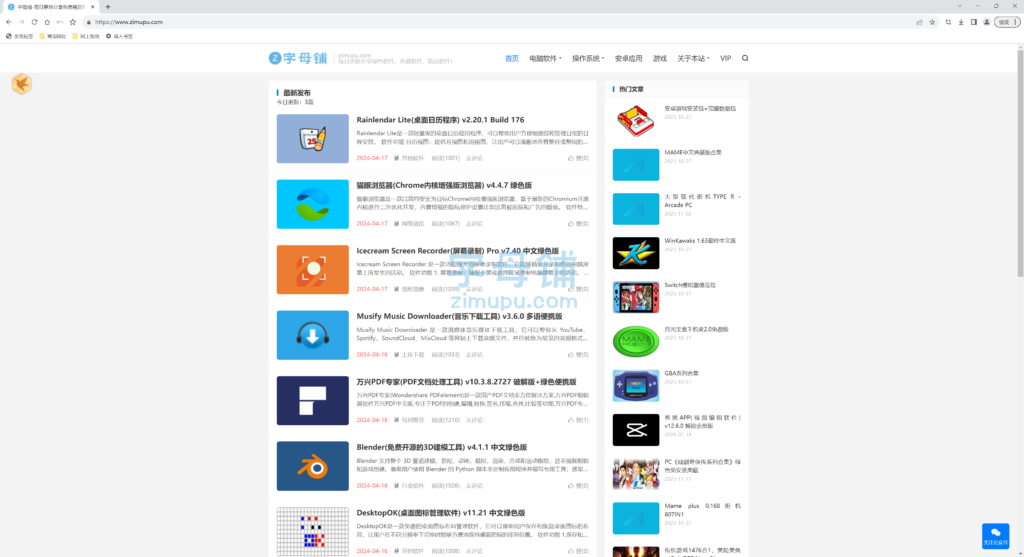The image size is (1024, 557).
Task: Open the green MAME button thumbnail
Action: [635, 341]
